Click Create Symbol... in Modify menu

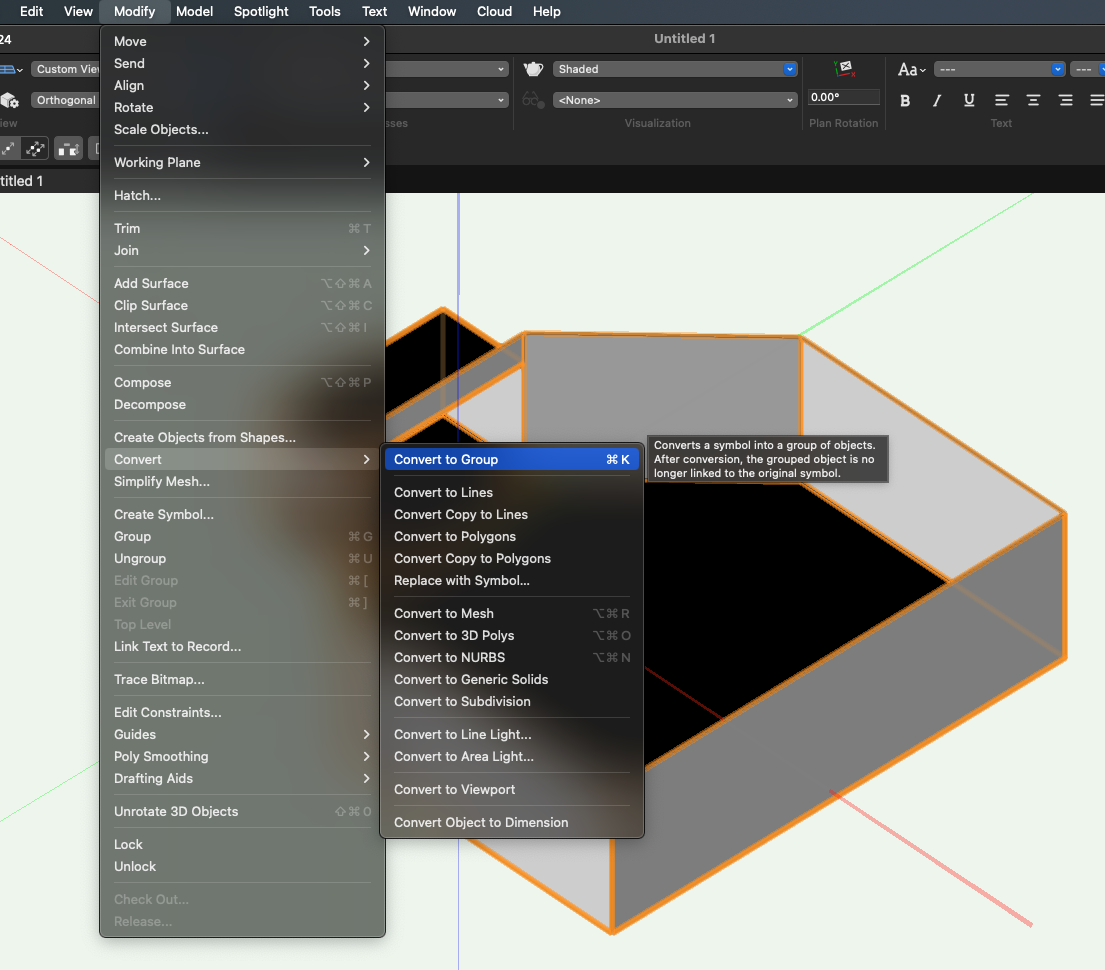pyautogui.click(x=164, y=515)
